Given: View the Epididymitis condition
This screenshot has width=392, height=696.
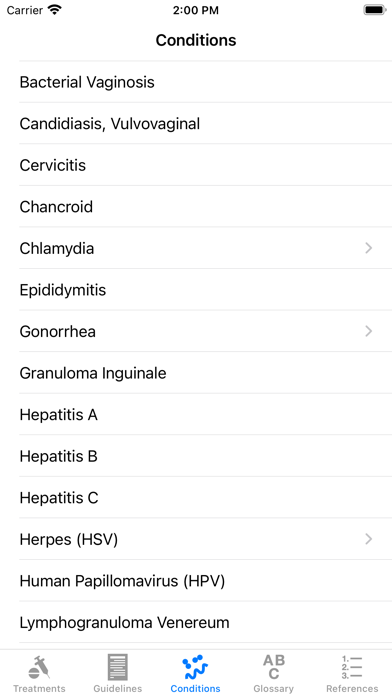Looking at the screenshot, I should pyautogui.click(x=206, y=290).
